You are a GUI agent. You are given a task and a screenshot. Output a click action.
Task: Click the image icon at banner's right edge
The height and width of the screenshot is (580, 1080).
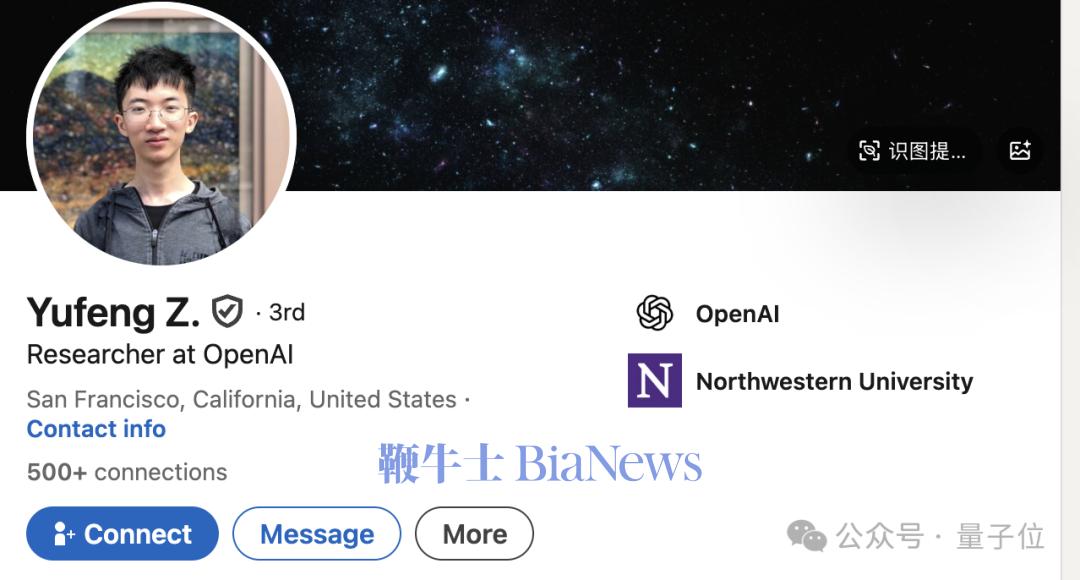coord(1020,150)
